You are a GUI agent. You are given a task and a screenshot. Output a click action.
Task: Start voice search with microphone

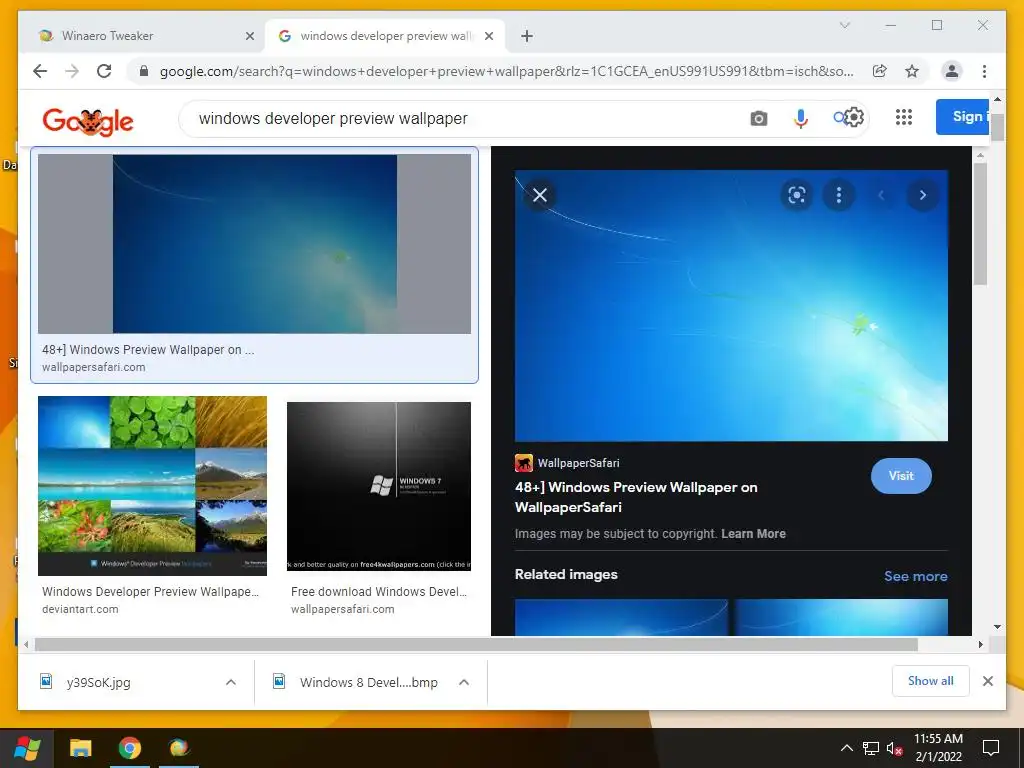[801, 118]
